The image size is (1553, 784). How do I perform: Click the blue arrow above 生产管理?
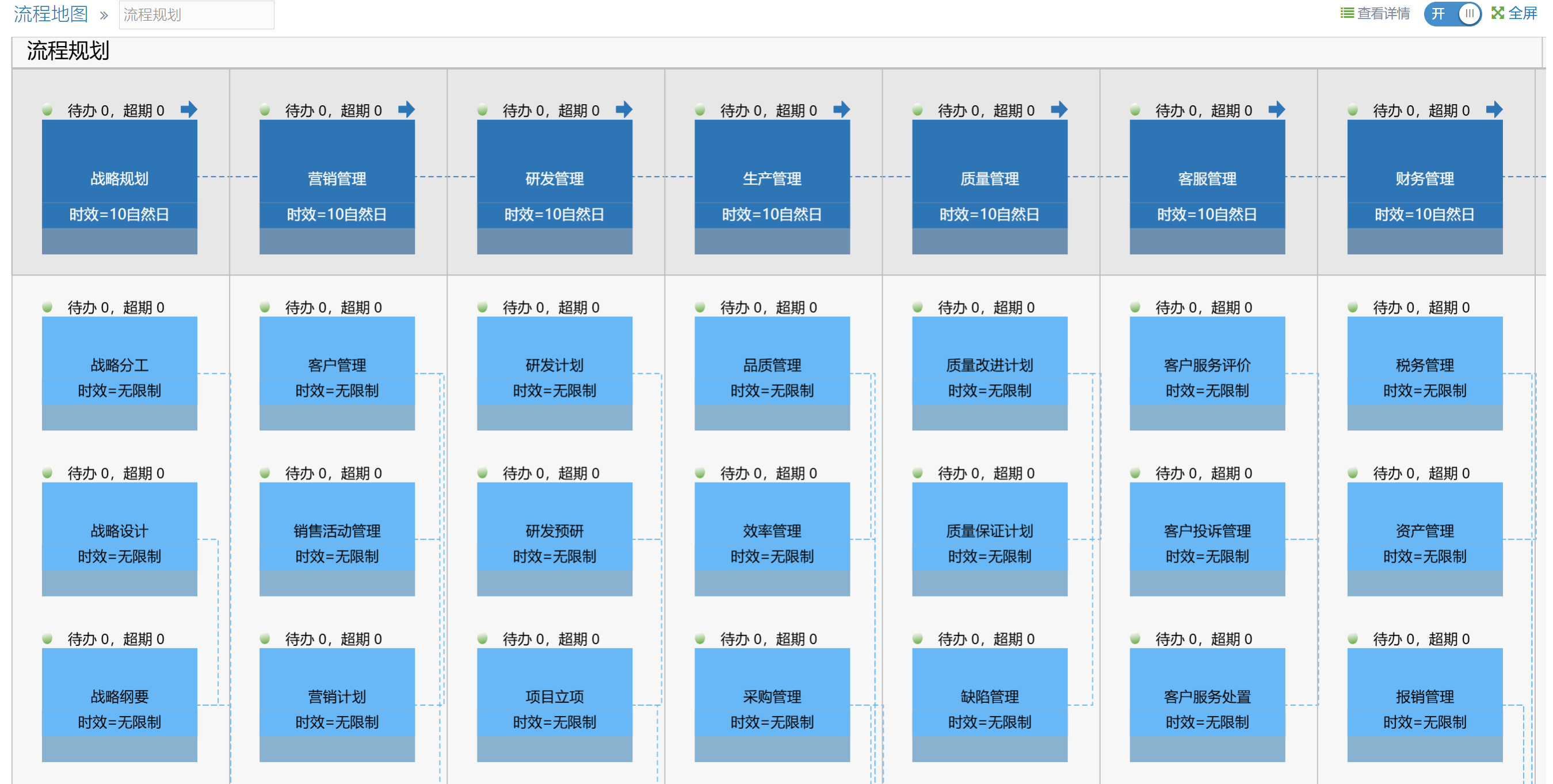point(842,110)
